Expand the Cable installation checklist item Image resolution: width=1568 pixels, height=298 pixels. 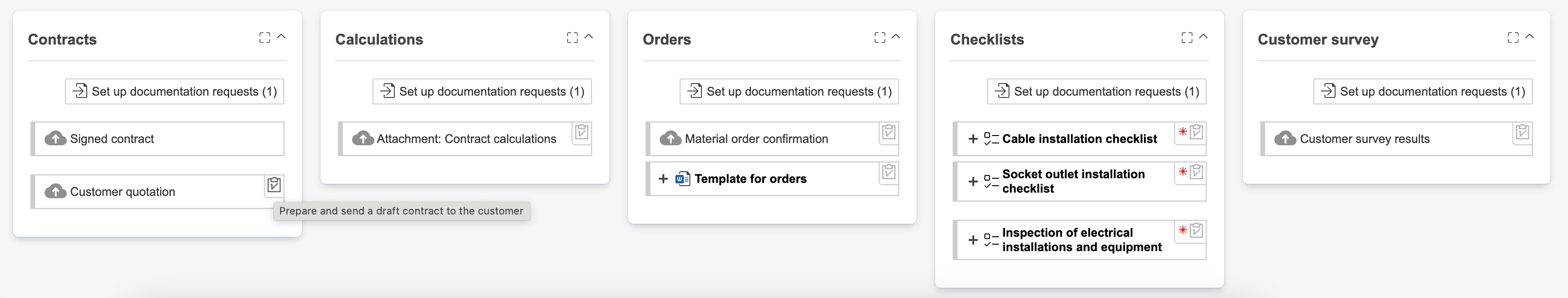coord(973,139)
